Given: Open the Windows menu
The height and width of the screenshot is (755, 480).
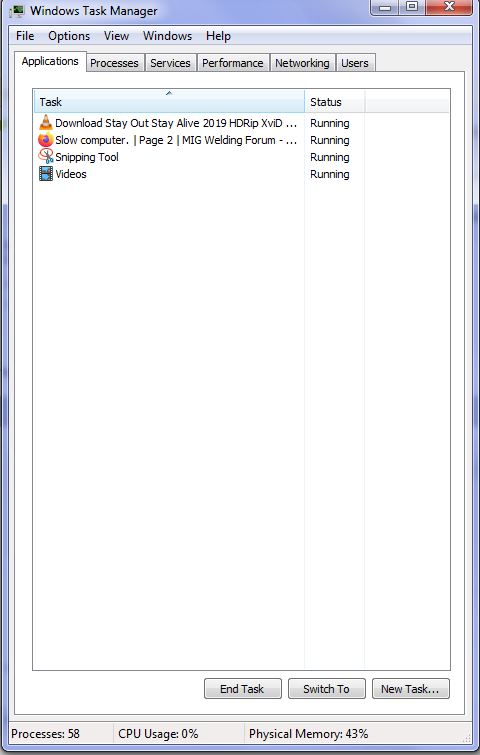Looking at the screenshot, I should tap(168, 36).
